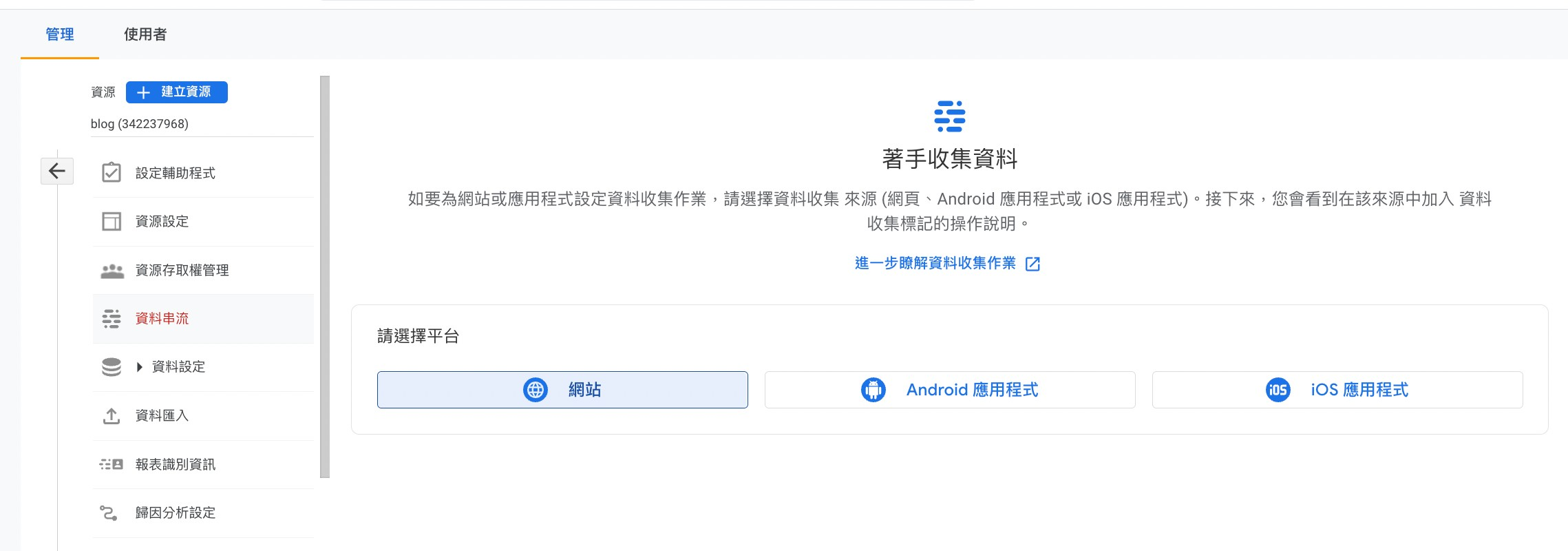Select the 管理 tab
The width and height of the screenshot is (1568, 551).
point(60,34)
